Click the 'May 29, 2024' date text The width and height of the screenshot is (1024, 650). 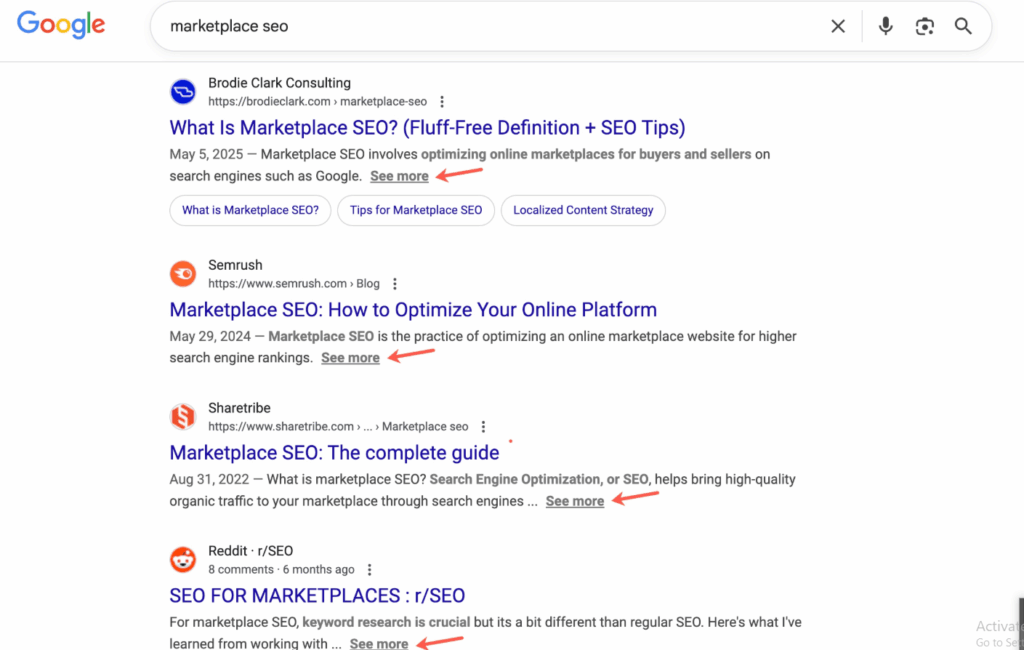[x=210, y=336]
